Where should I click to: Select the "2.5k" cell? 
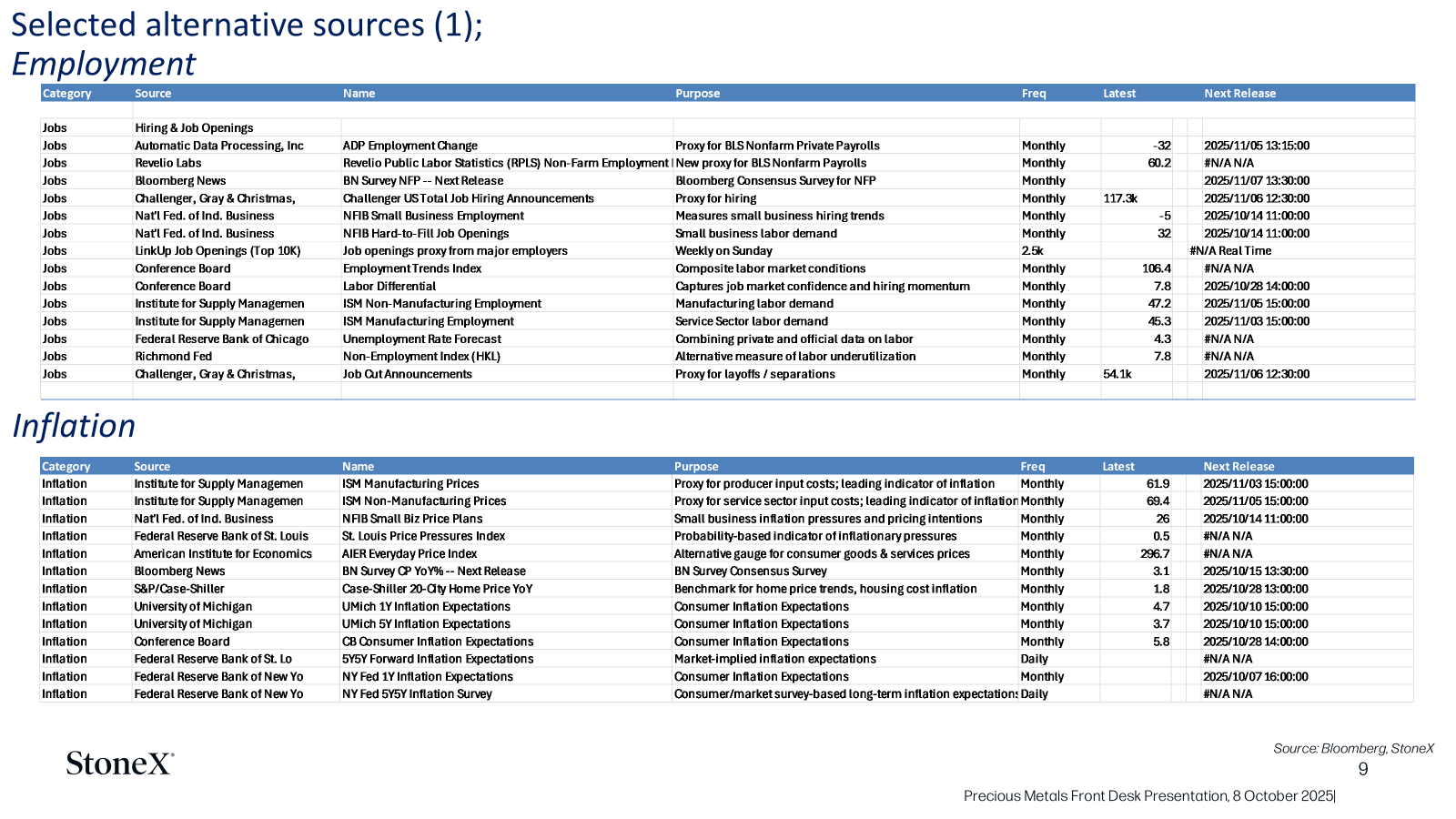[1032, 251]
